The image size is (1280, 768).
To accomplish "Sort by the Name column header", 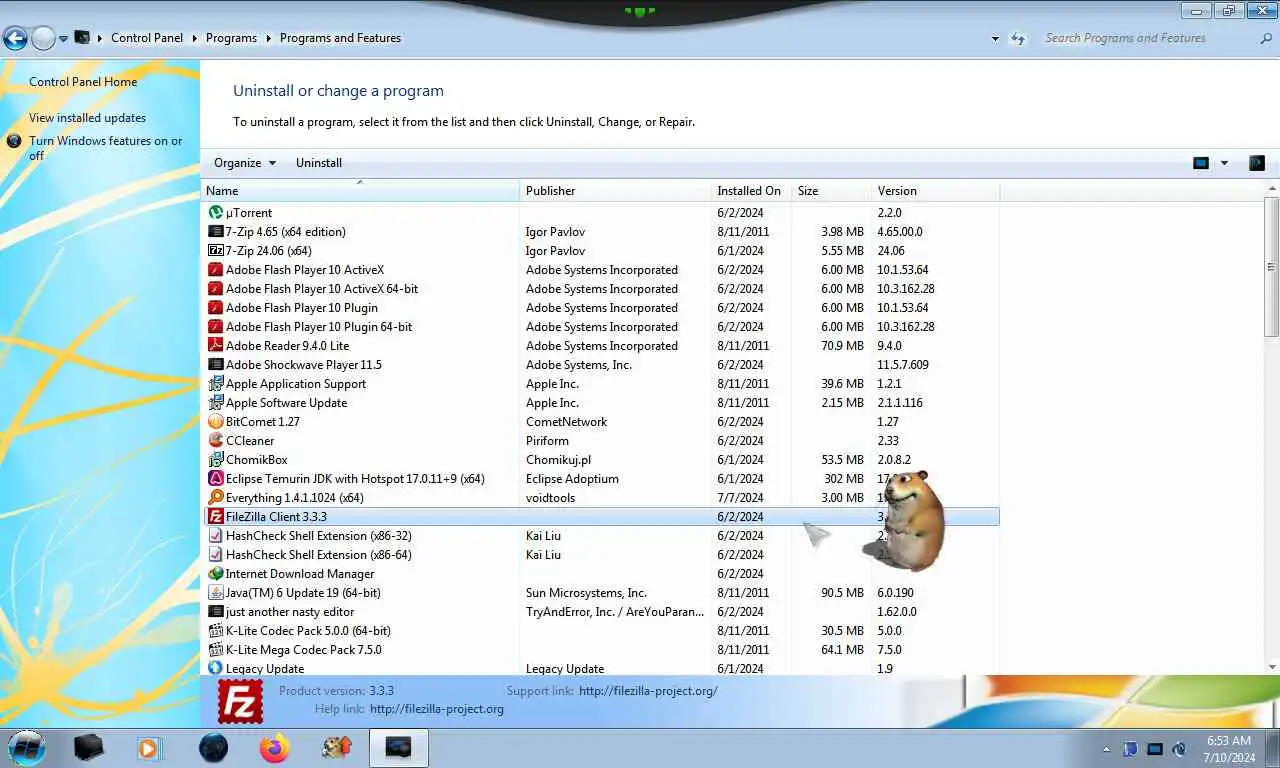I will [x=360, y=190].
